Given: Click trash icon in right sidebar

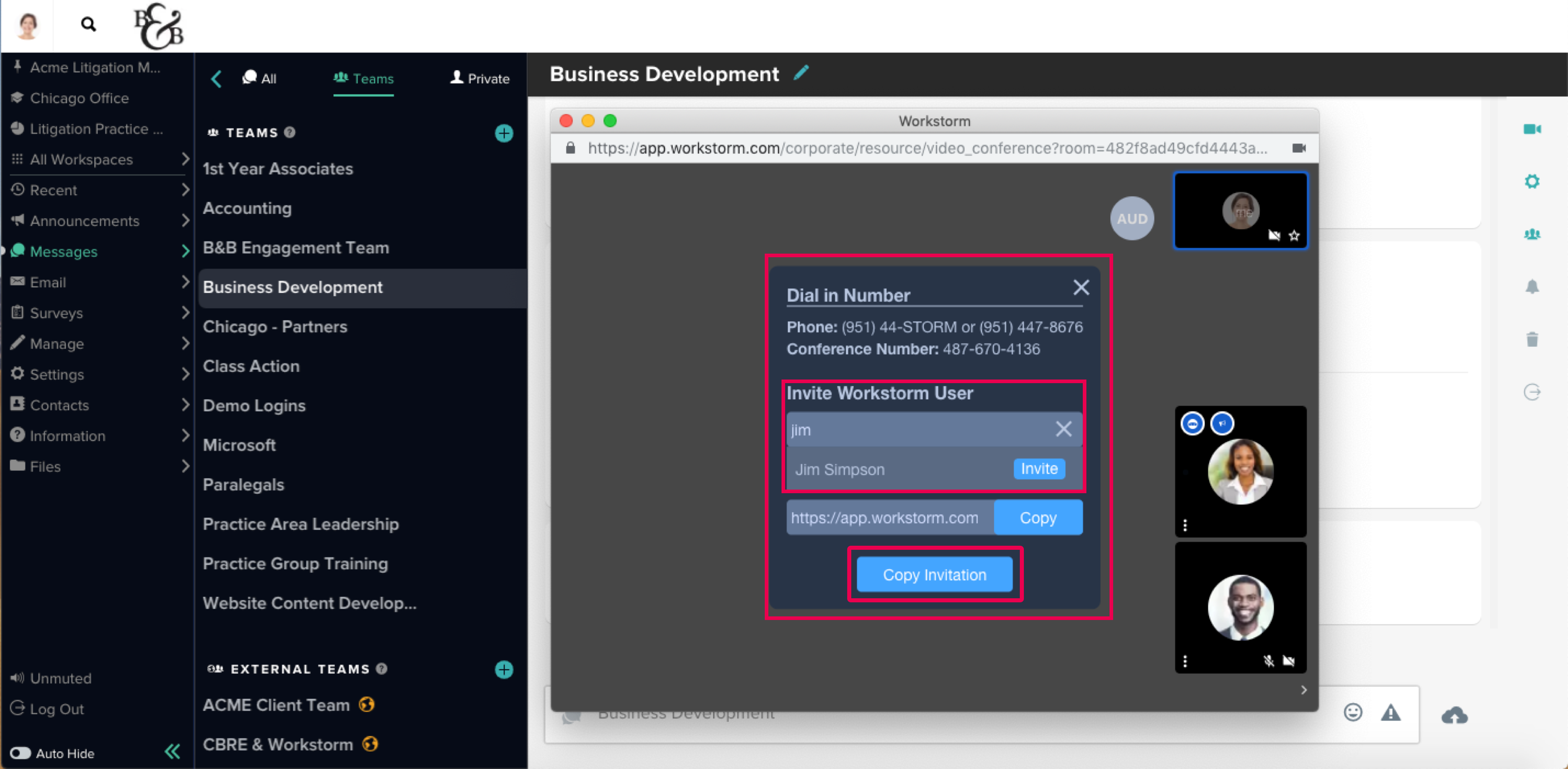Looking at the screenshot, I should pyautogui.click(x=1532, y=339).
